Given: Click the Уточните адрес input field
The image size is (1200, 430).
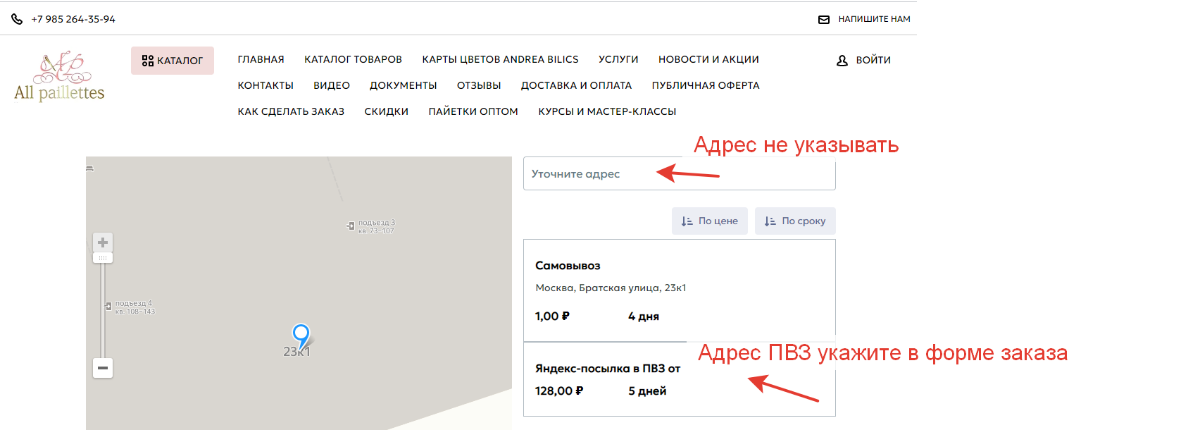Looking at the screenshot, I should coord(679,174).
